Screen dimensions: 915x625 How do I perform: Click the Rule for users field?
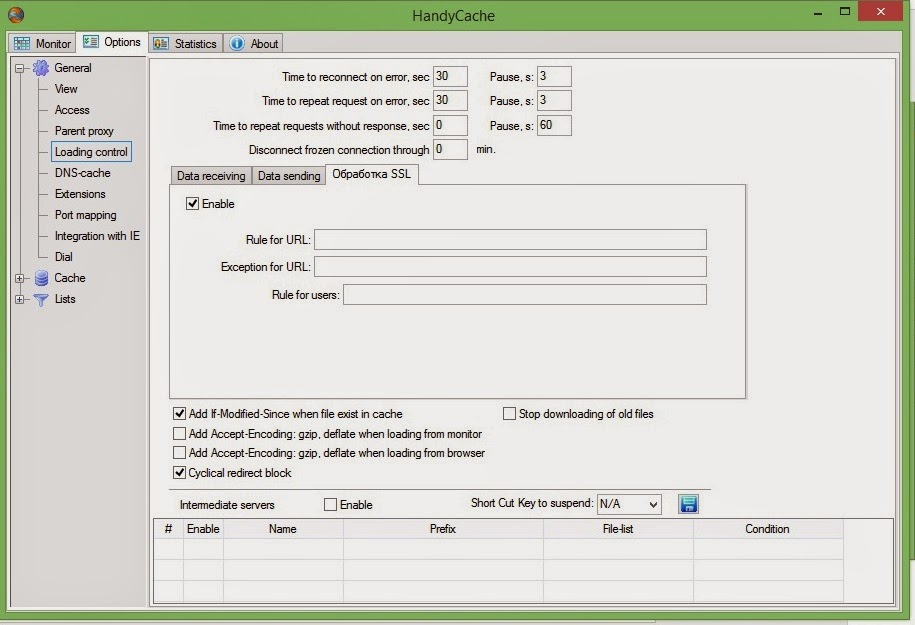click(x=525, y=295)
